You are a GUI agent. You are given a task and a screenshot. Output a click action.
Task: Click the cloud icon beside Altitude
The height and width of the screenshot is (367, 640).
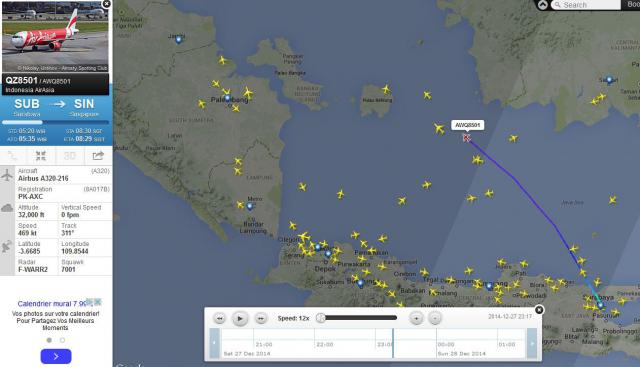point(7,208)
